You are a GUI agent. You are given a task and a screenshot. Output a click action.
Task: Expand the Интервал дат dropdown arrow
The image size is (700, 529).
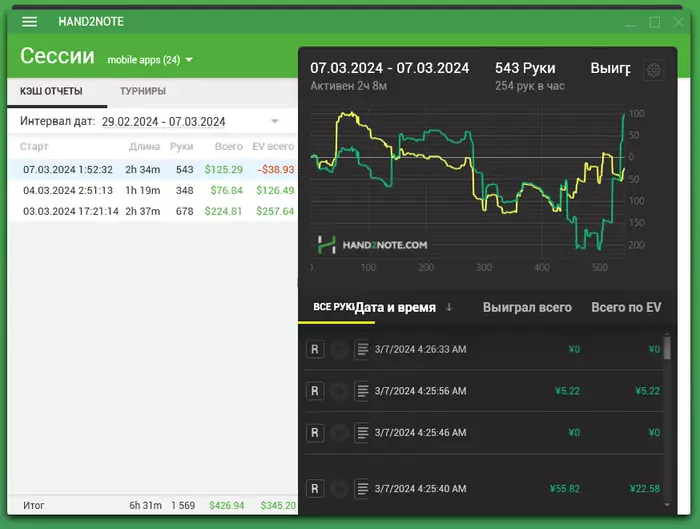tap(275, 121)
